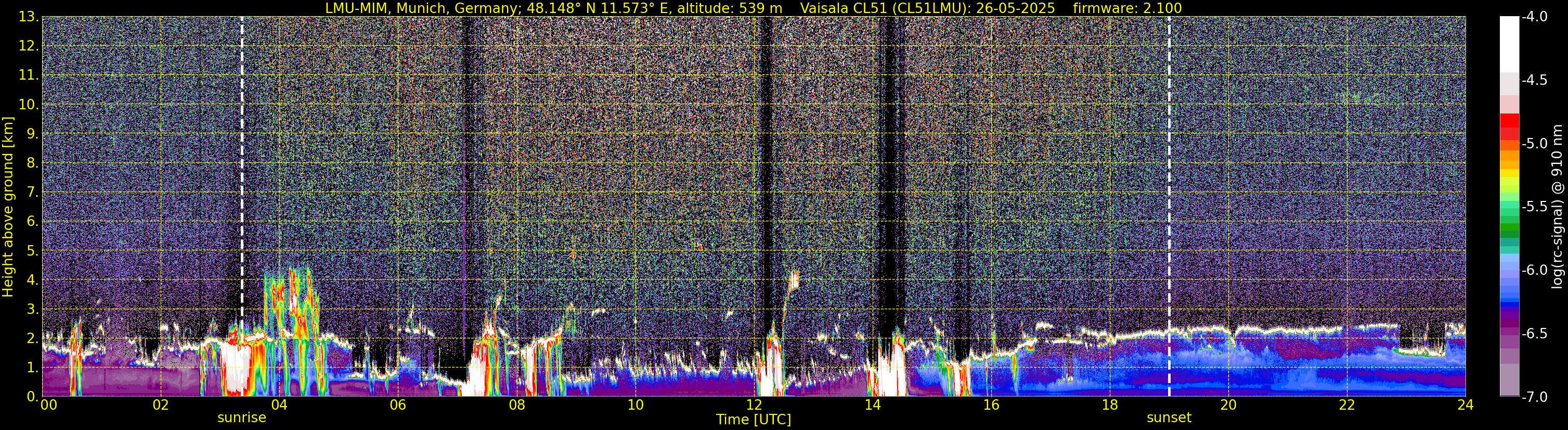Click the white top segment of the colorbar

point(1509,44)
